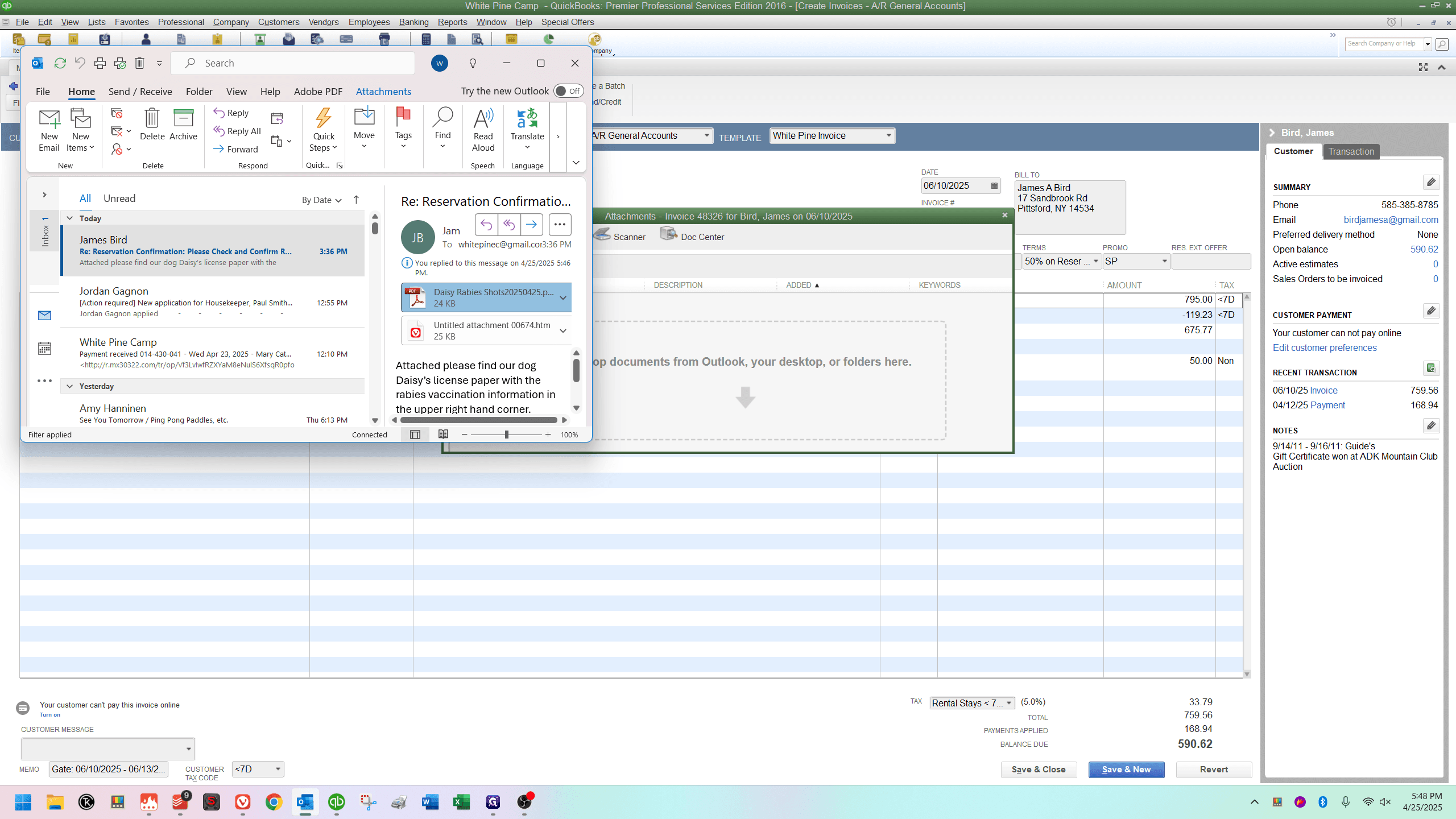
Task: Click the QuickBooks calculator toolbar icon
Action: tap(426, 39)
